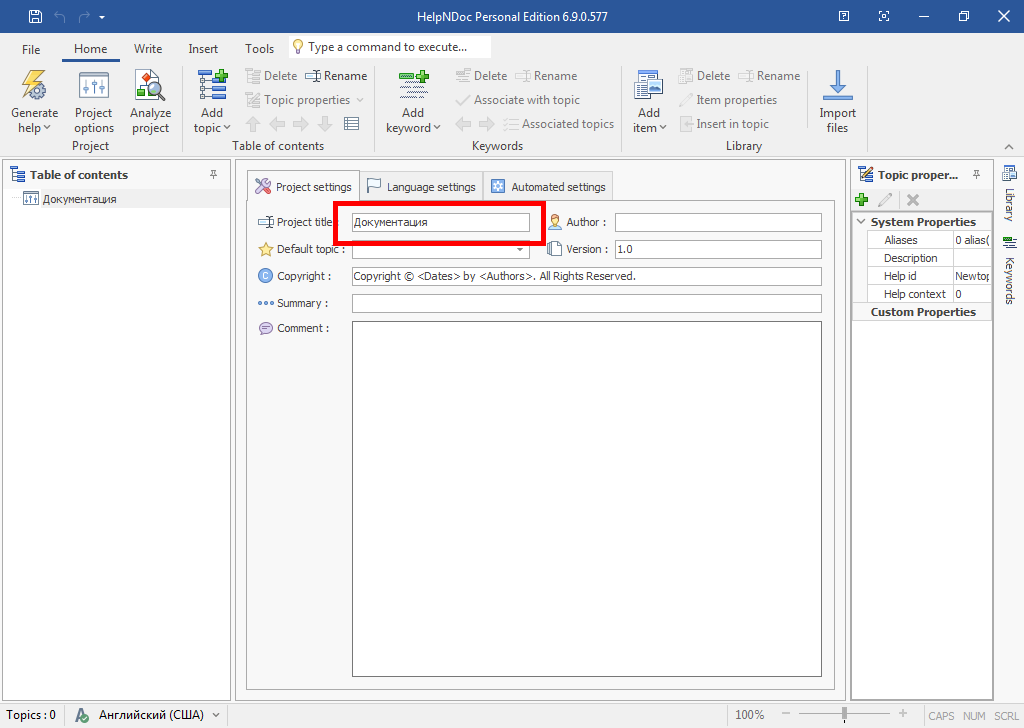Click the Undo arrow in title bar
The height and width of the screenshot is (728, 1024).
click(x=60, y=16)
